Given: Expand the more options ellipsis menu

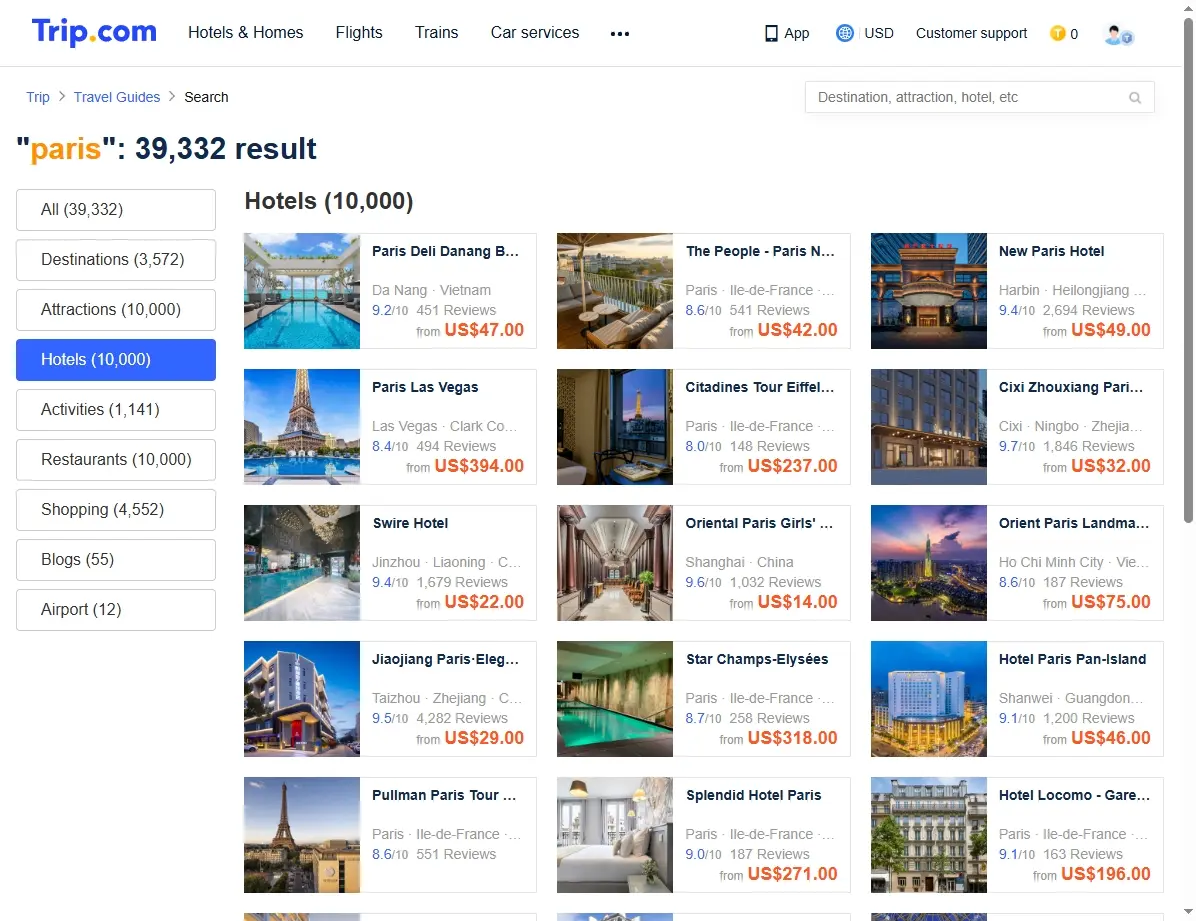Looking at the screenshot, I should (x=620, y=34).
